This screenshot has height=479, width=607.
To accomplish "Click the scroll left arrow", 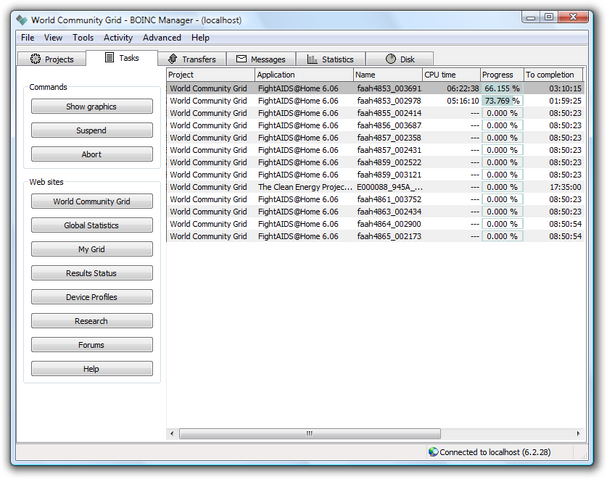I will (172, 433).
